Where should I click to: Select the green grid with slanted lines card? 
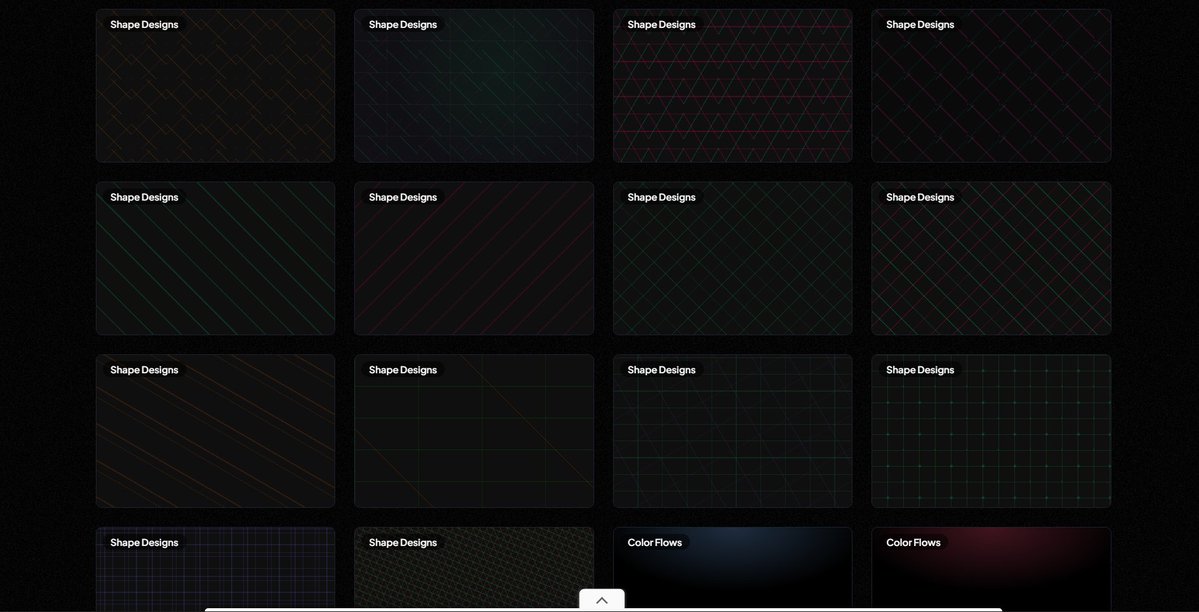[x=733, y=431]
